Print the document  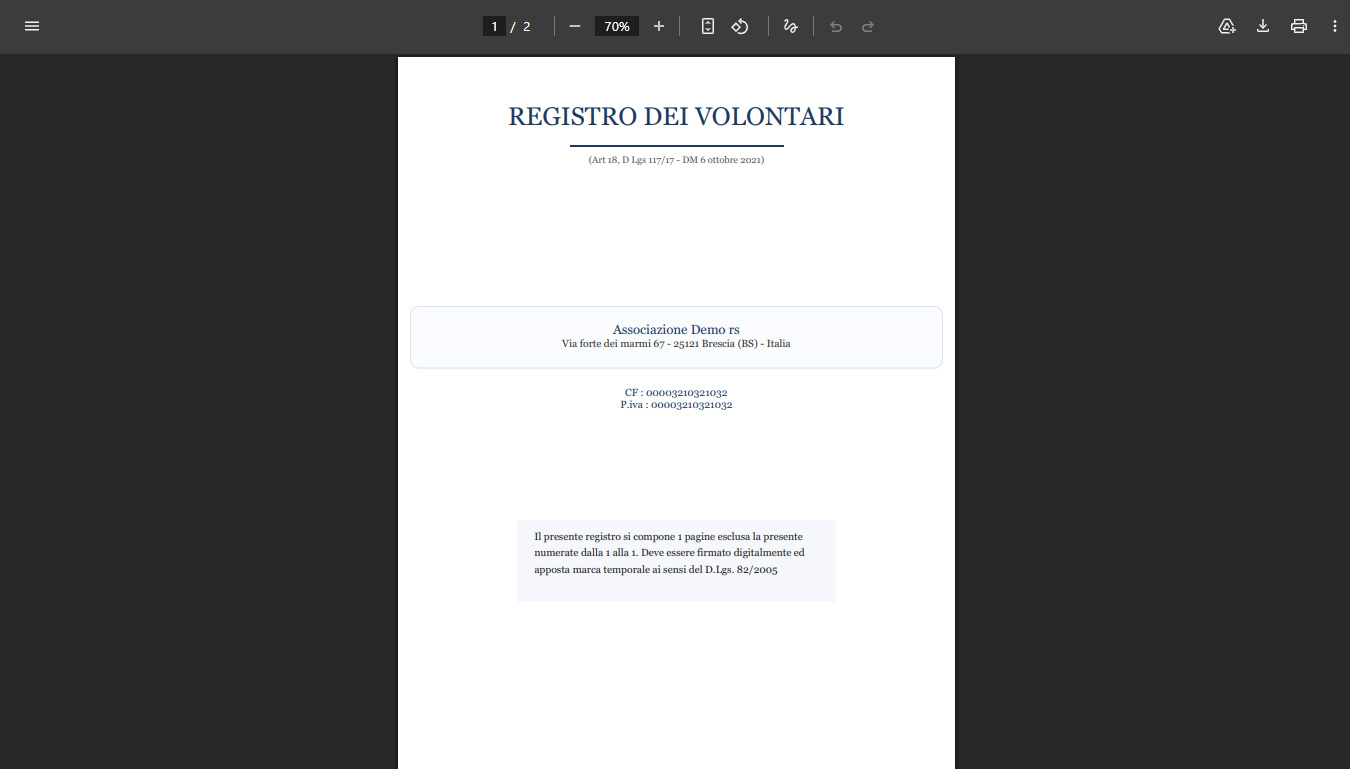click(x=1299, y=26)
